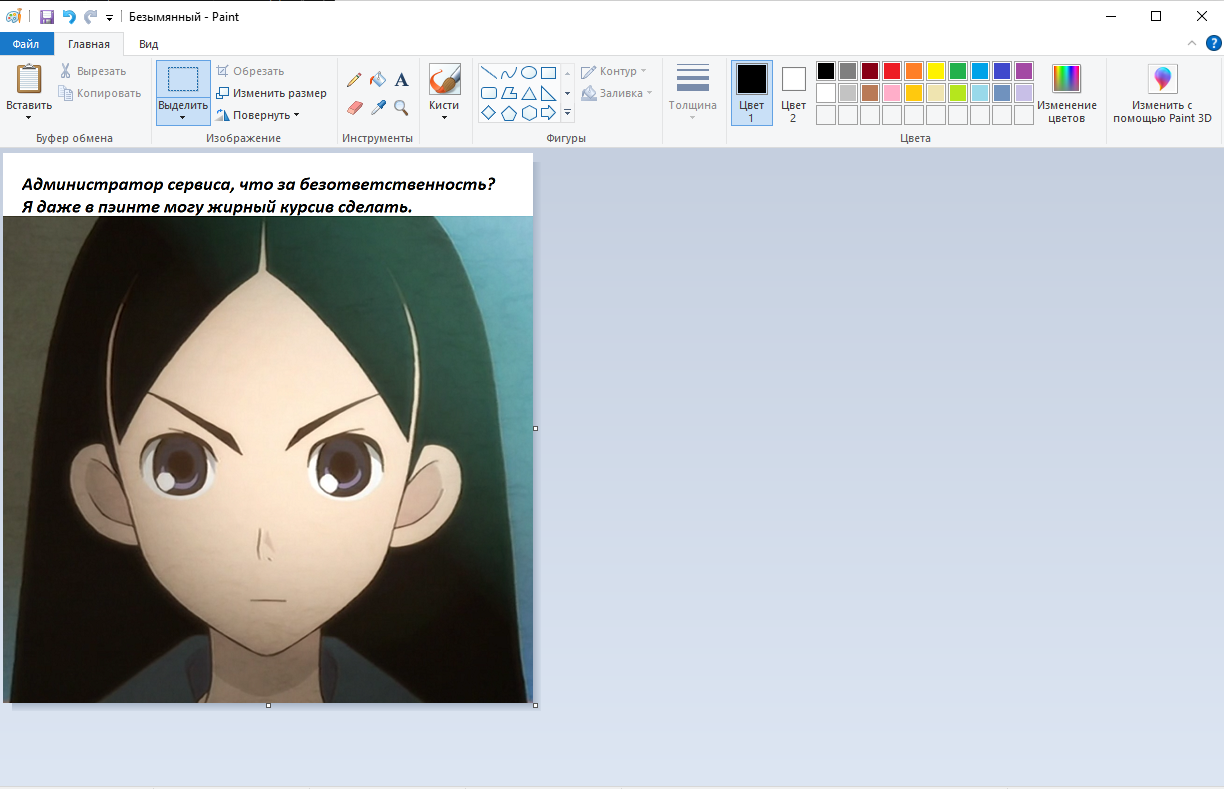1224x789 pixels.
Task: Click the Копировать copy button
Action: pos(100,93)
